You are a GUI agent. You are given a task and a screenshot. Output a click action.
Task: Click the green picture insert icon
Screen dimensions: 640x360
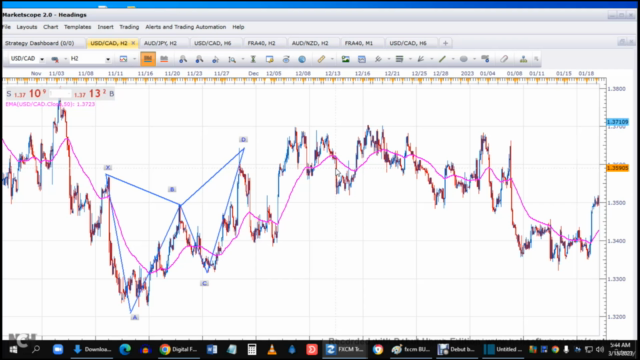coord(345,59)
